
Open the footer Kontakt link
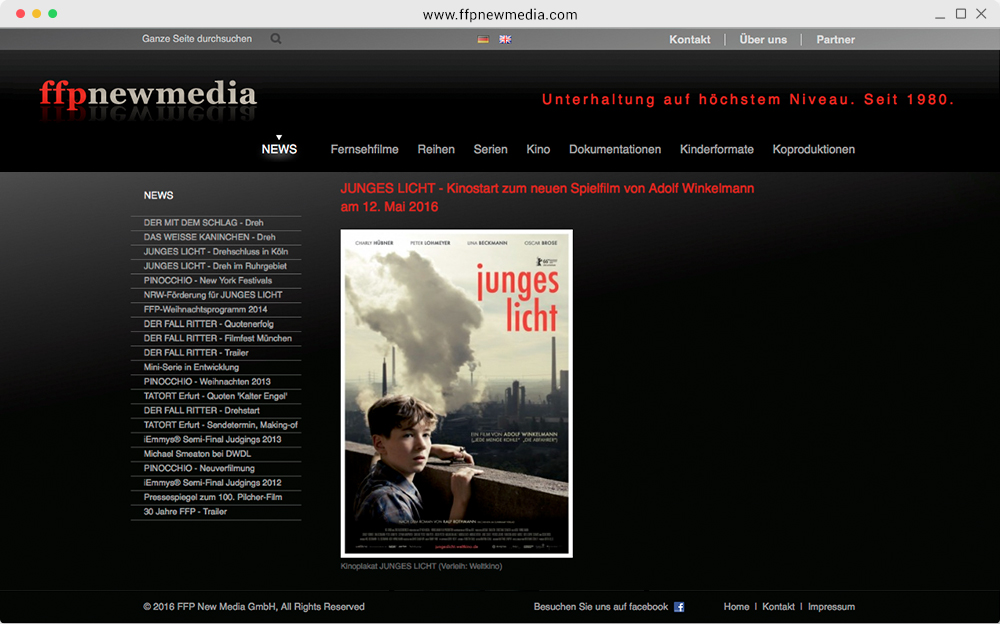tap(778, 607)
